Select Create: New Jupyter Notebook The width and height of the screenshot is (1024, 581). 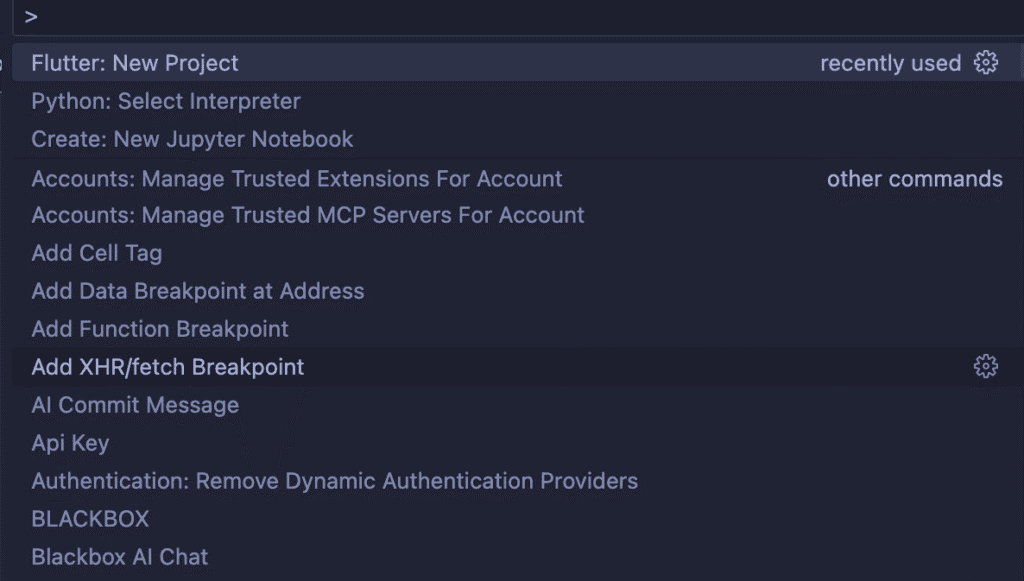(x=192, y=139)
